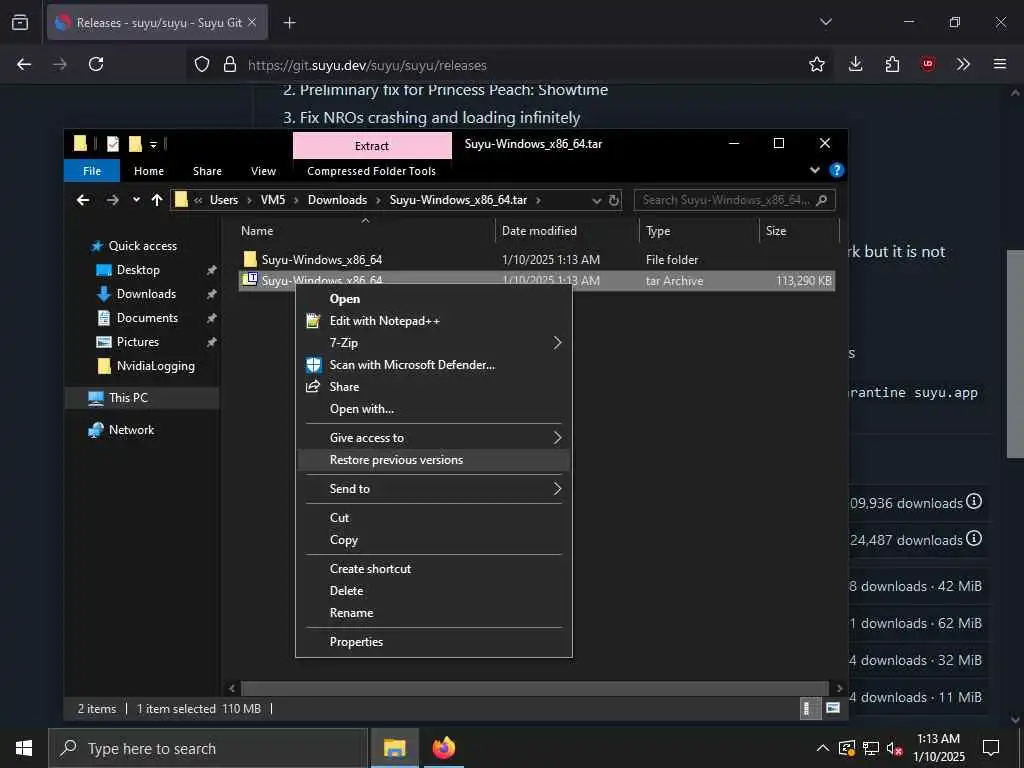
Task: Open the Home ribbon tab
Action: (x=149, y=171)
